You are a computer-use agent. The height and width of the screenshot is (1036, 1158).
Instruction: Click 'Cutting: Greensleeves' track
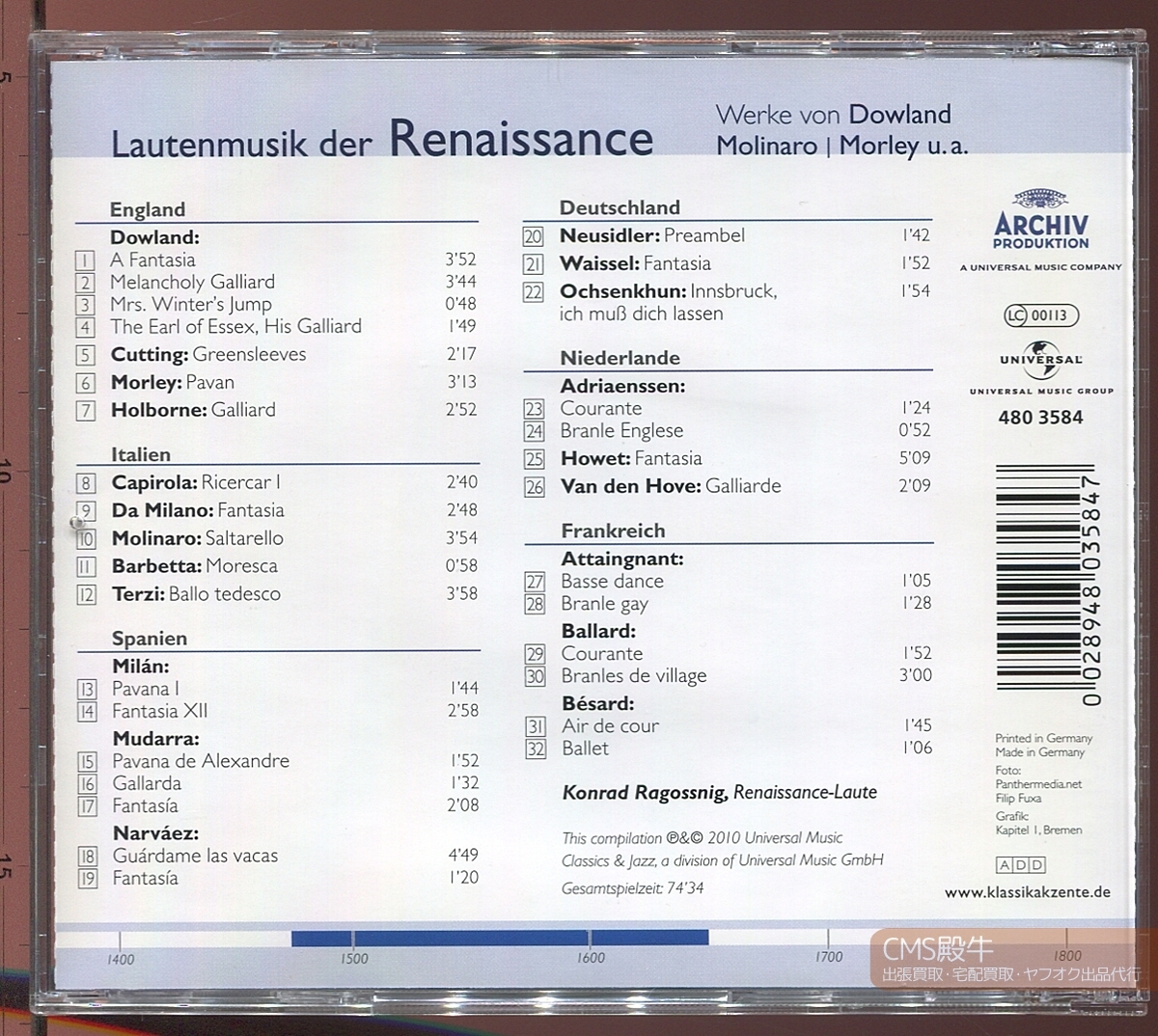click(208, 354)
